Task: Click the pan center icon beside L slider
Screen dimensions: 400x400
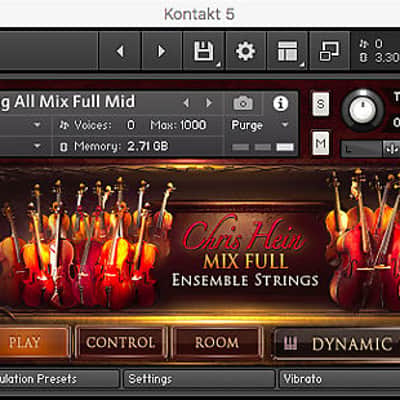Action: click(392, 149)
